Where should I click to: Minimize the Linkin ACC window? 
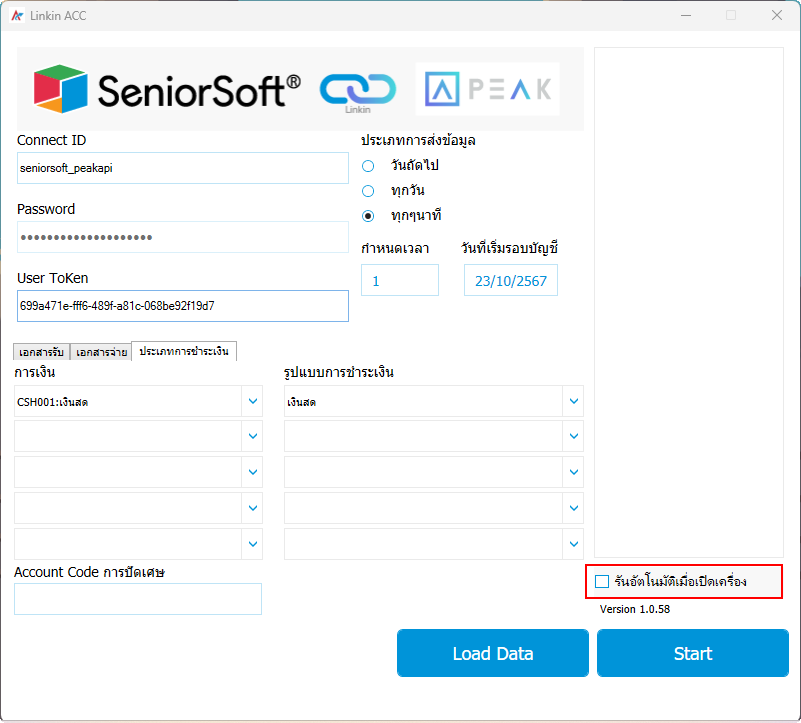coord(686,15)
